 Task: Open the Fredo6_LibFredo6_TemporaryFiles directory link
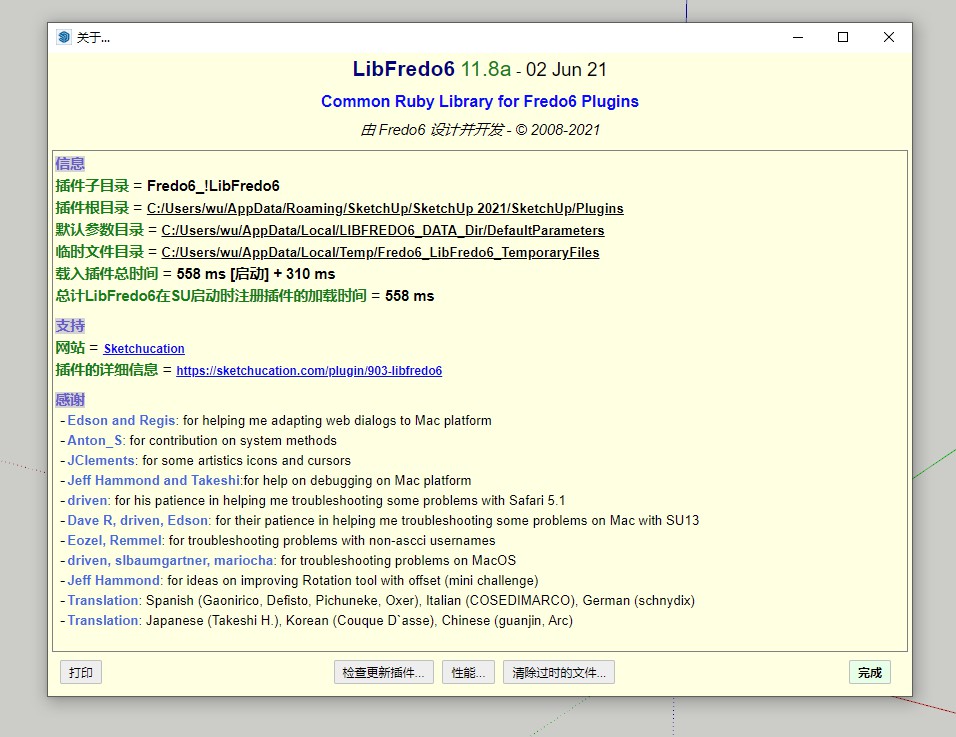coord(380,253)
